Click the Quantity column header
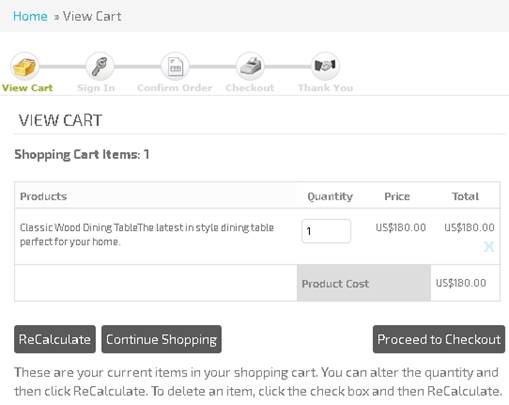 tap(330, 196)
